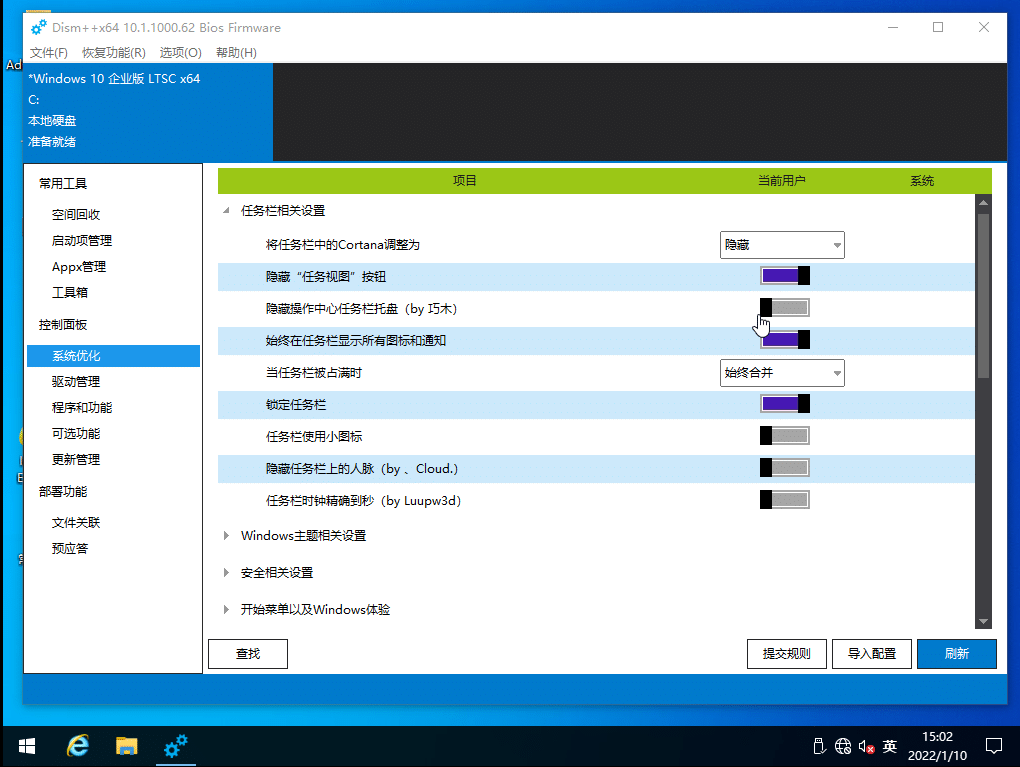Open network settings via the globe tray icon
This screenshot has width=1020, height=767.
[842, 746]
